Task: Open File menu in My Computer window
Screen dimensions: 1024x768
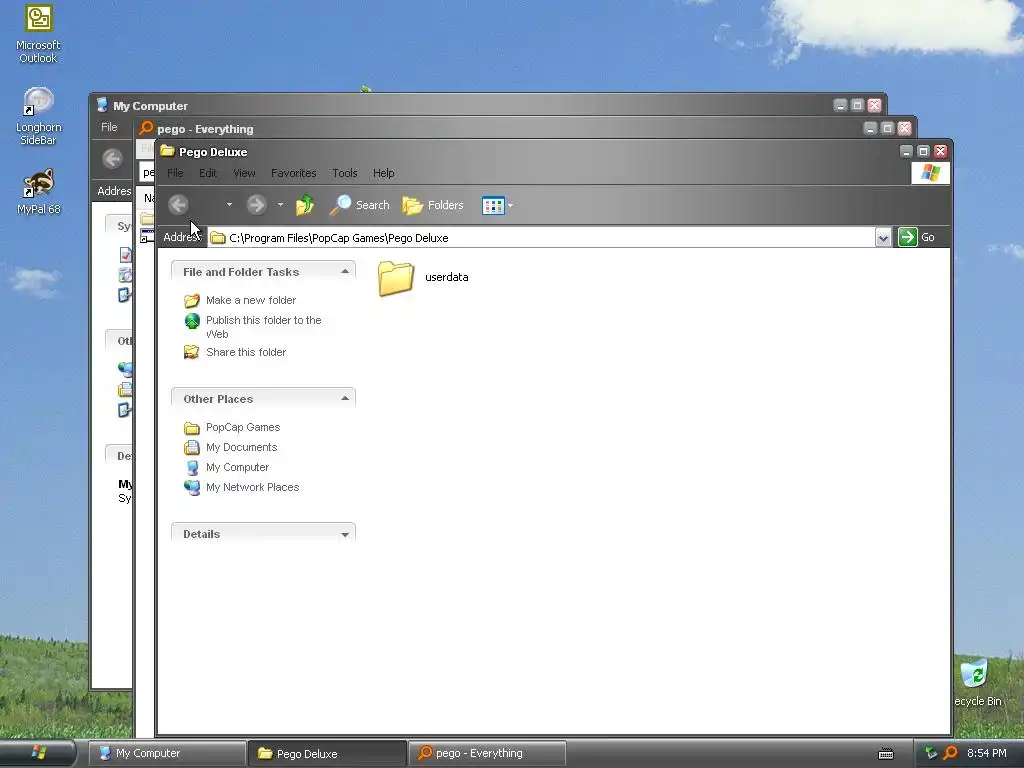Action: (x=109, y=127)
